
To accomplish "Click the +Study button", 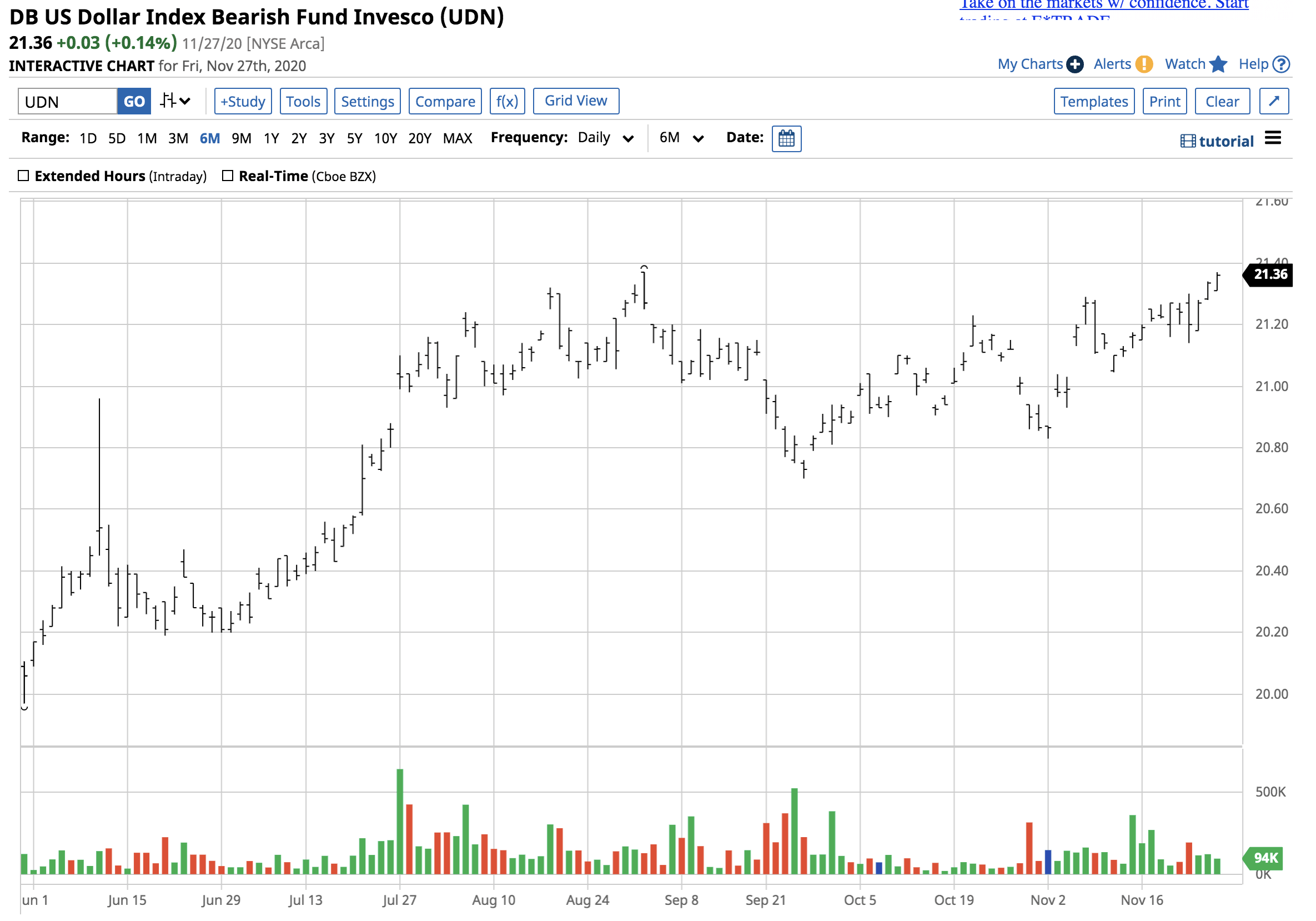I will pyautogui.click(x=243, y=102).
